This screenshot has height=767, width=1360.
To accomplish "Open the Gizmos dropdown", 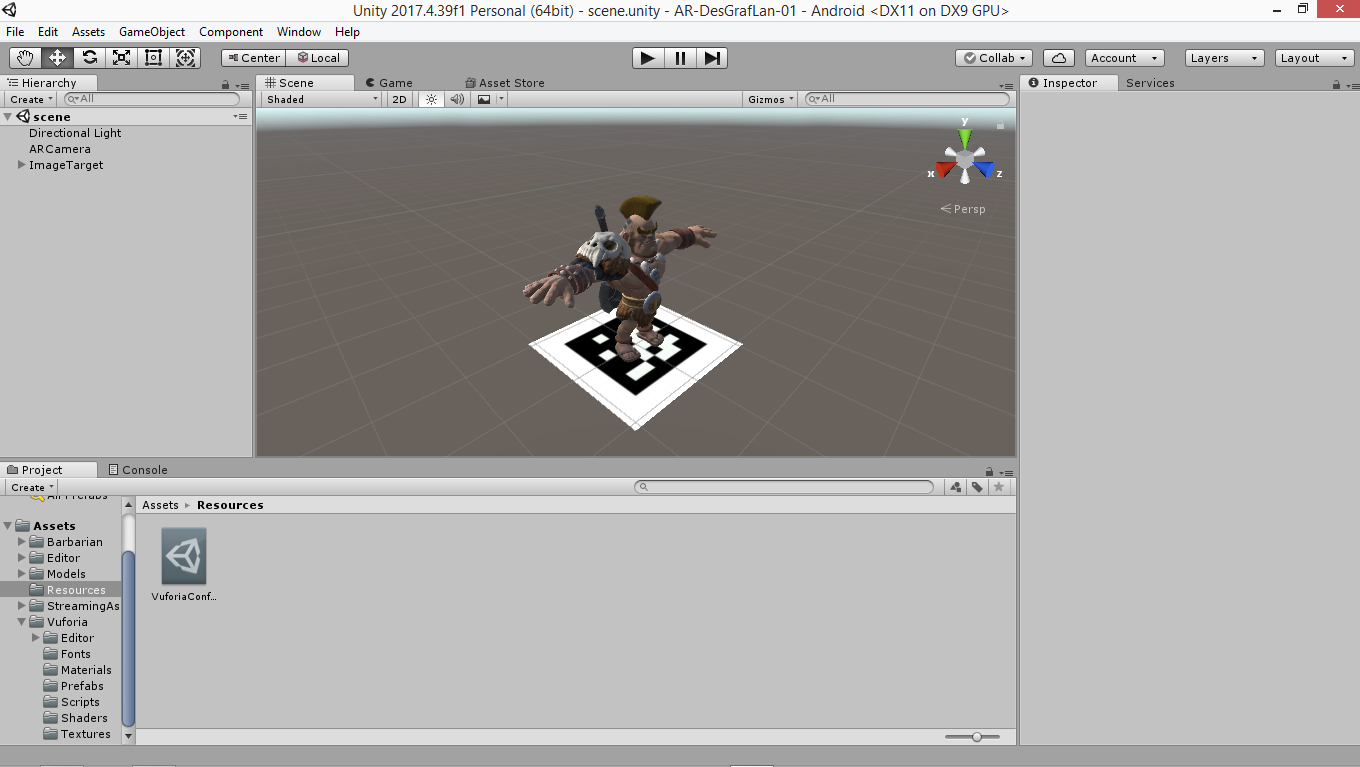I will tap(770, 99).
